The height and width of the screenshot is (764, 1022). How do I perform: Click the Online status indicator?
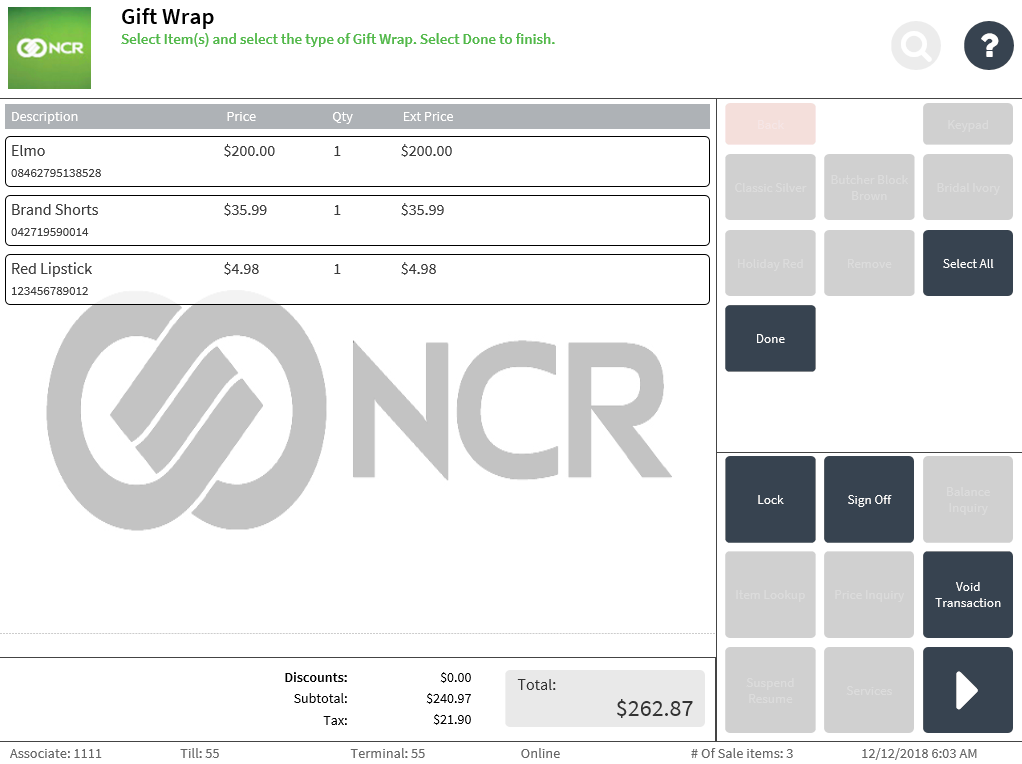pyautogui.click(x=540, y=754)
